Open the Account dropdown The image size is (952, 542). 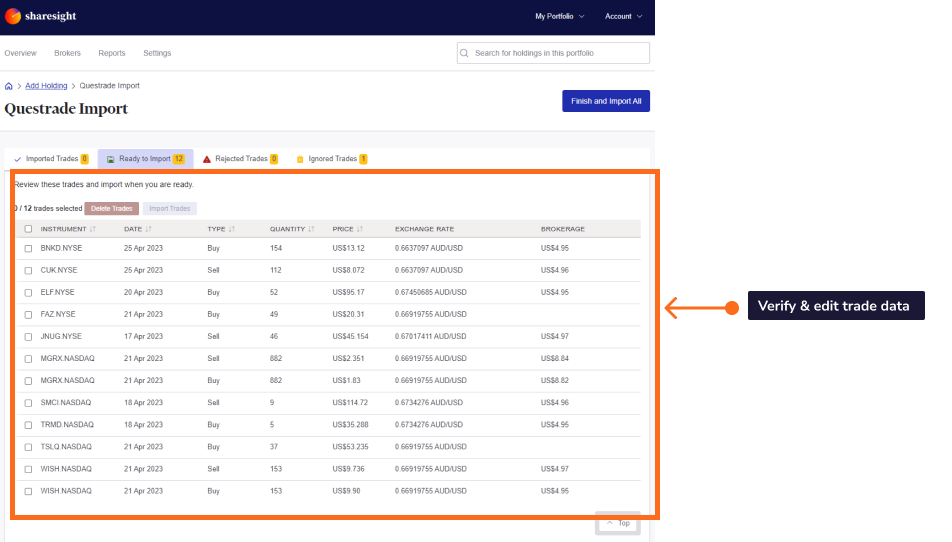623,16
